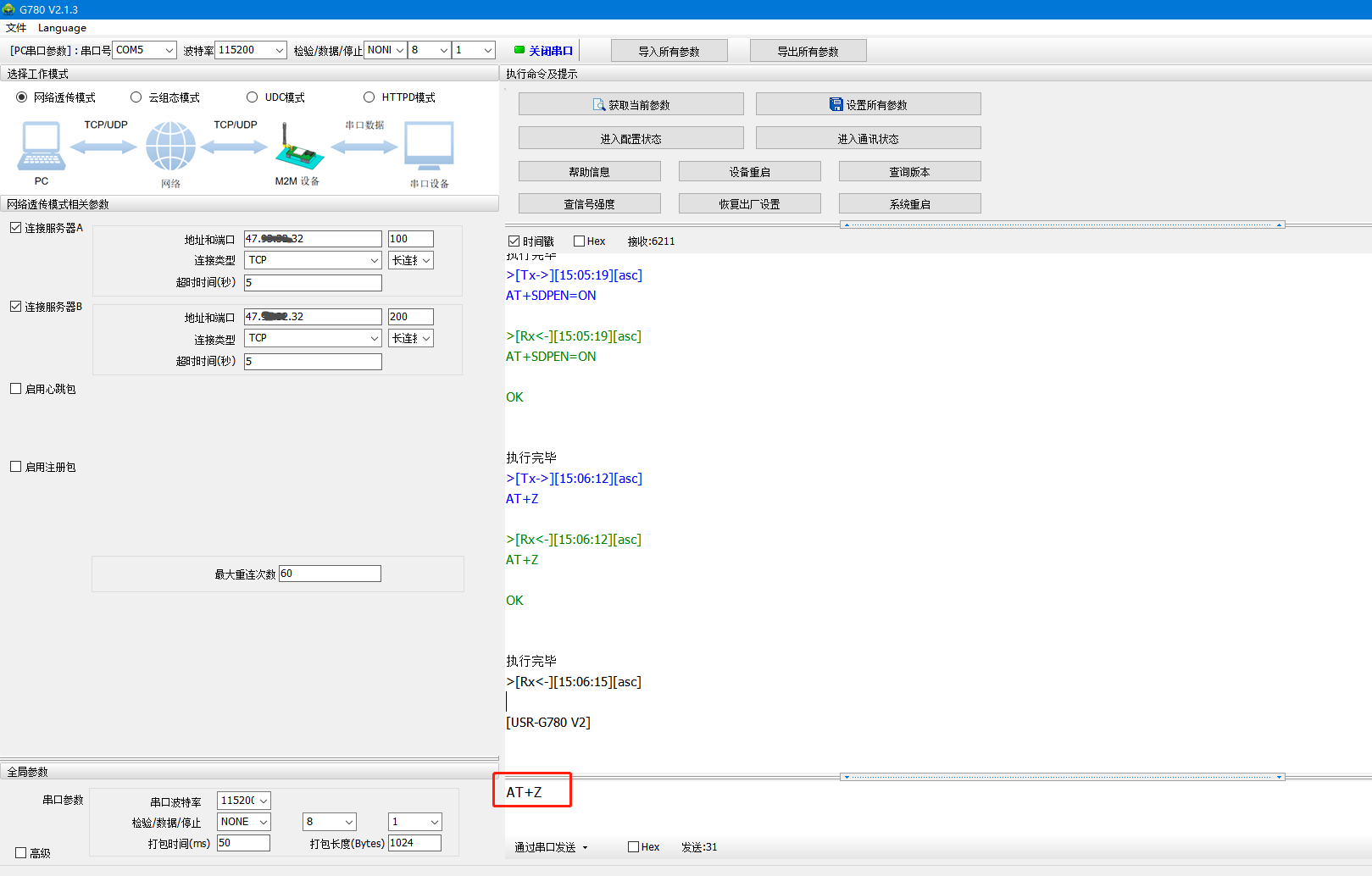Screen dimensions: 1372x876
Task: Click the network globe icon
Action: [x=170, y=146]
